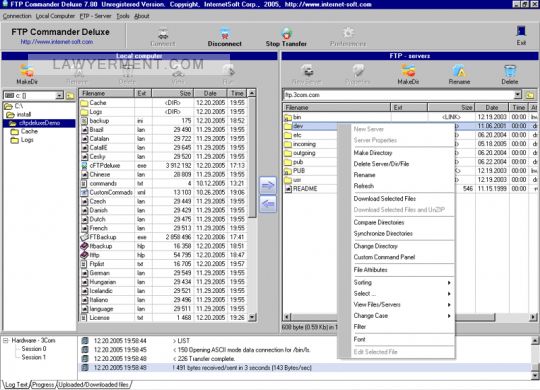
Task: Open the Connection menu
Action: point(17,16)
